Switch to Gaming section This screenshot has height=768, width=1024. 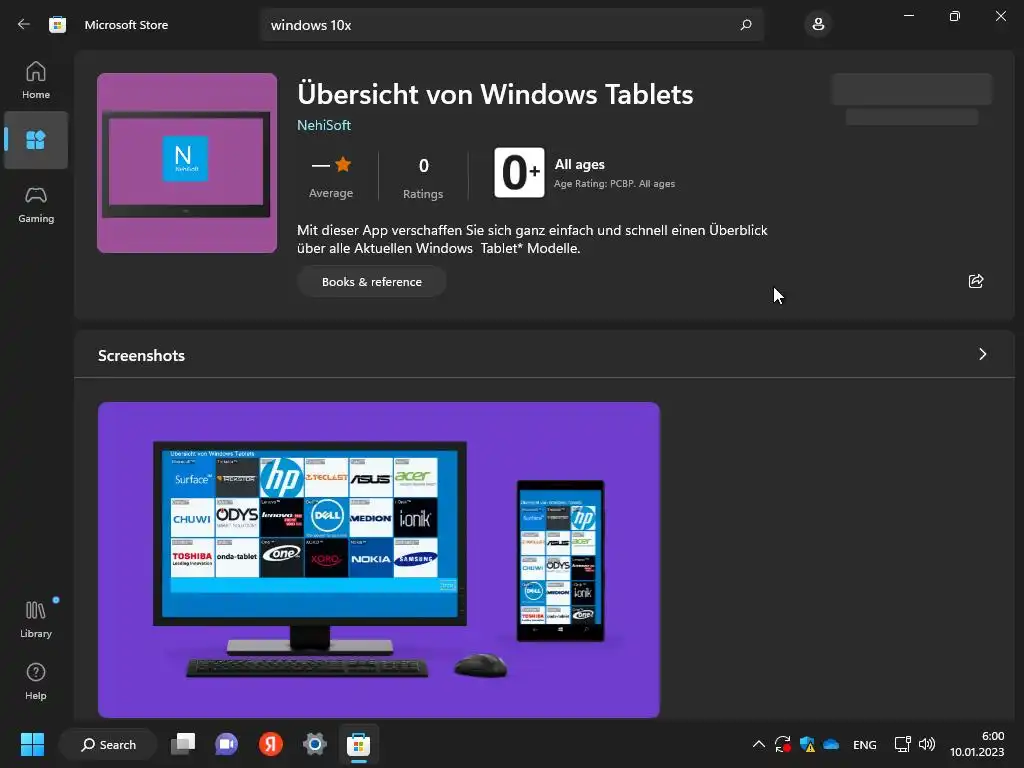coord(36,205)
